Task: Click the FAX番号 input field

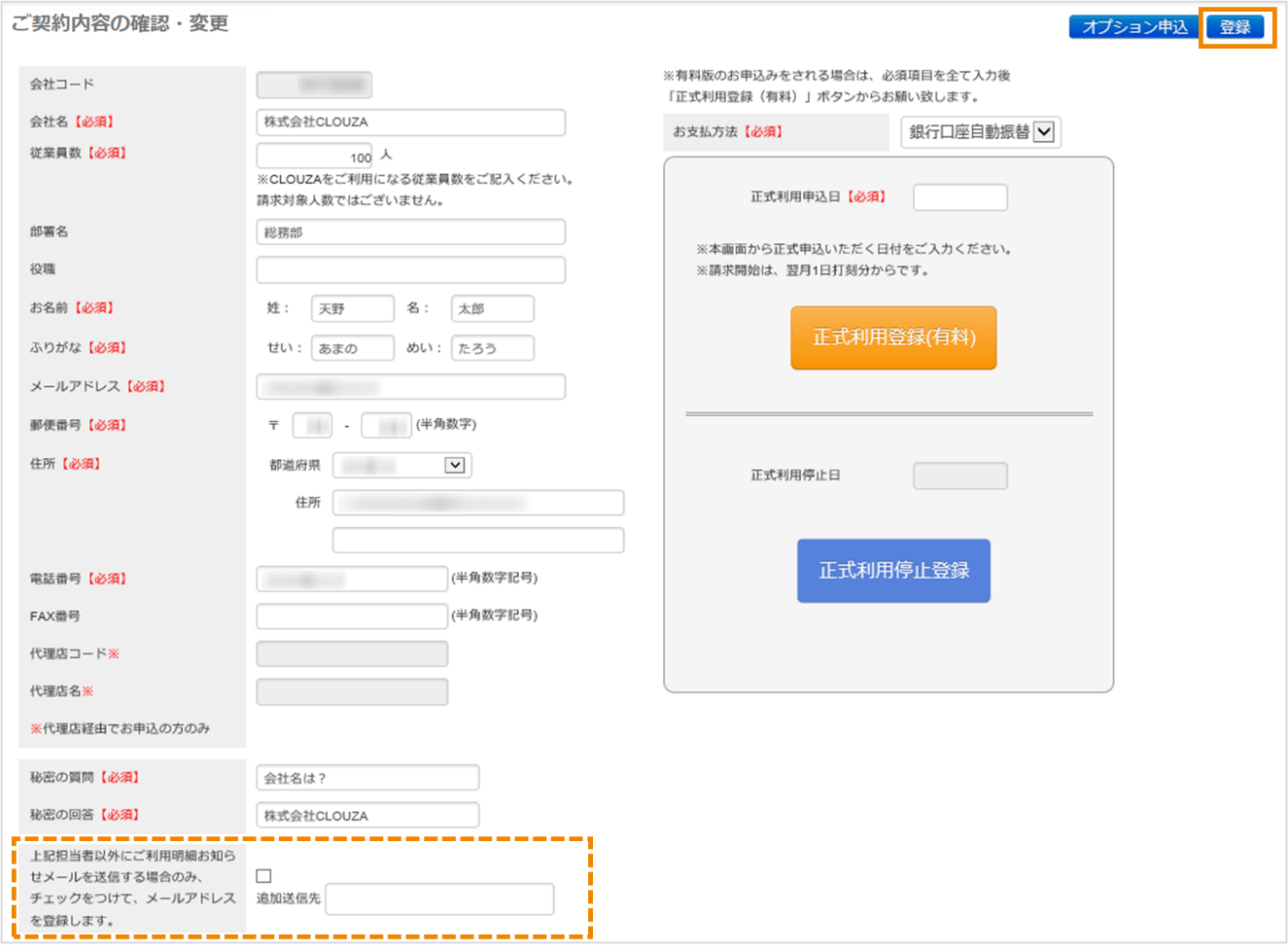Action: (352, 616)
